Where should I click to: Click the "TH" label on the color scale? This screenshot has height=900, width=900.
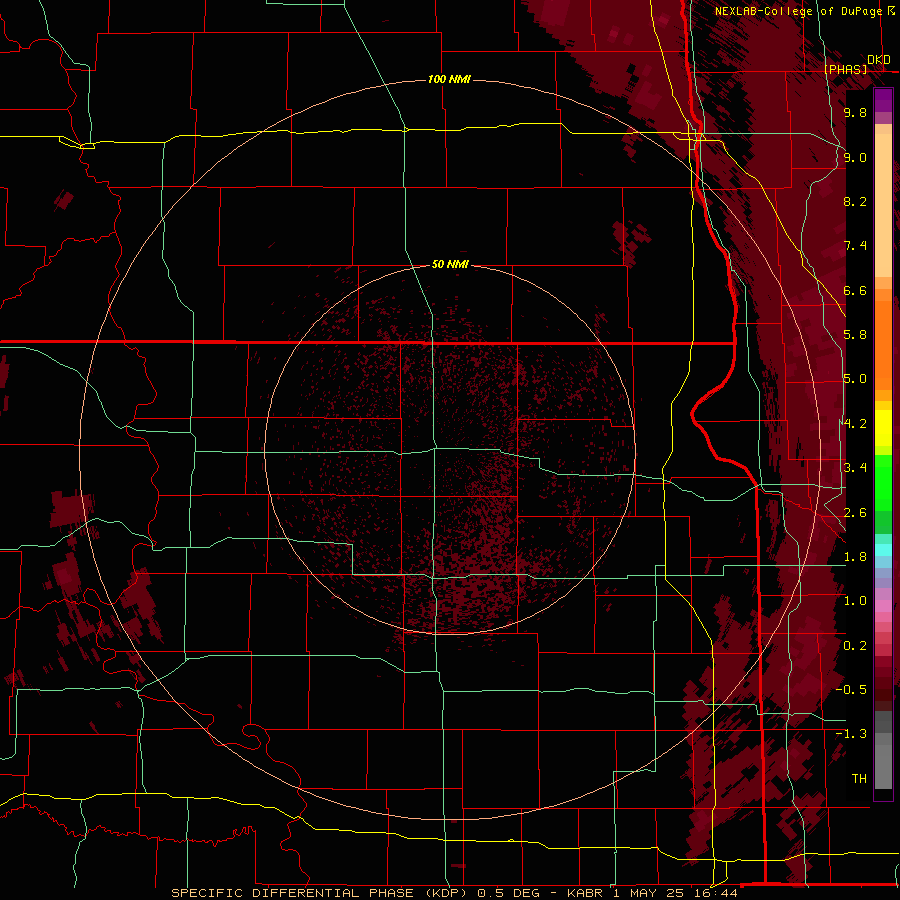[x=859, y=779]
